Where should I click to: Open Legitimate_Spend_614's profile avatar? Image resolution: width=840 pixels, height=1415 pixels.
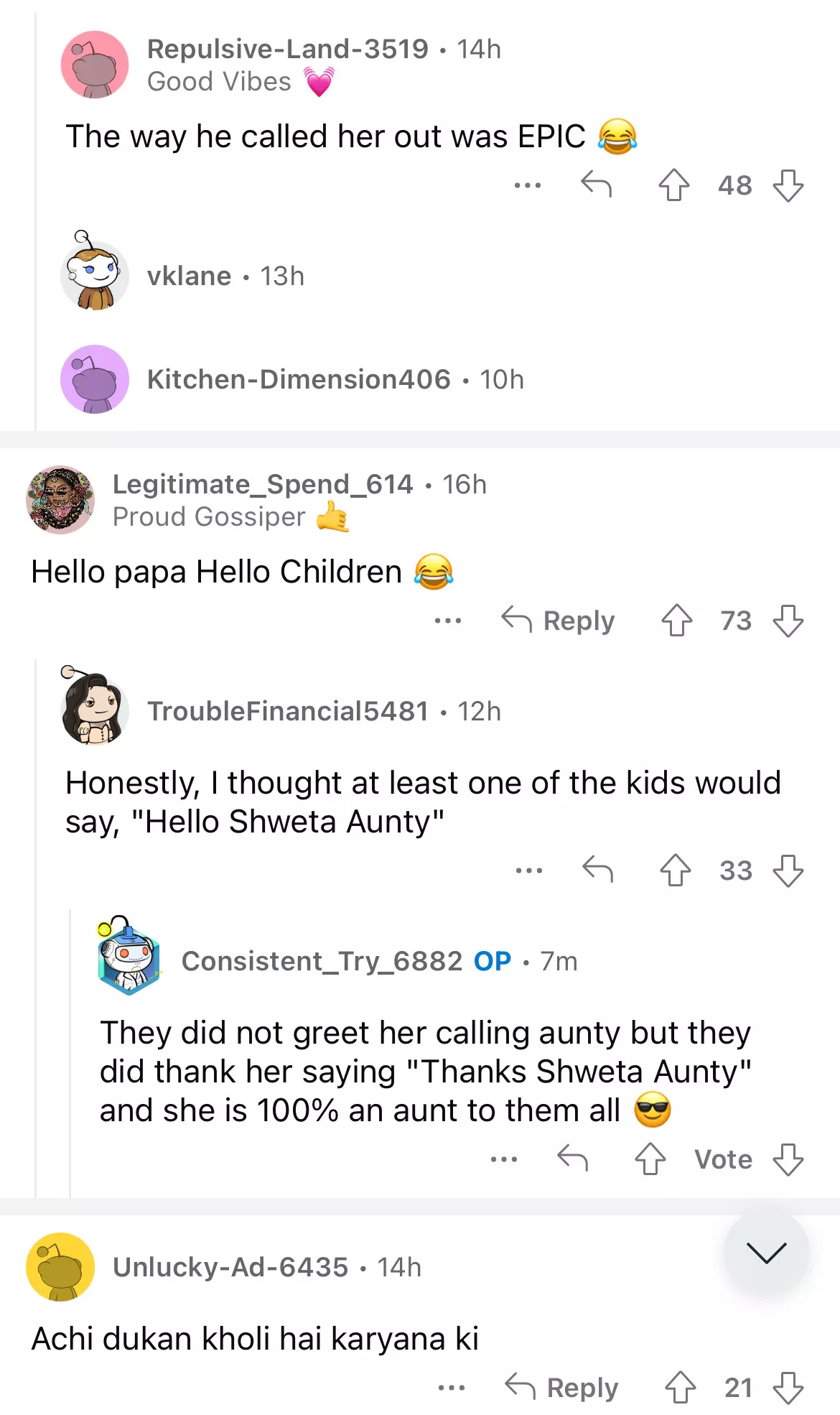tap(60, 500)
